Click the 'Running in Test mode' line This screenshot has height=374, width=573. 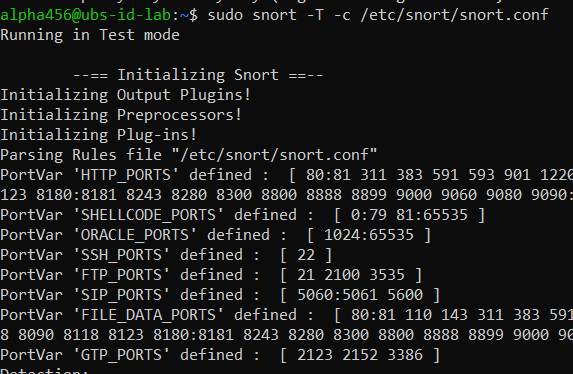[90, 35]
